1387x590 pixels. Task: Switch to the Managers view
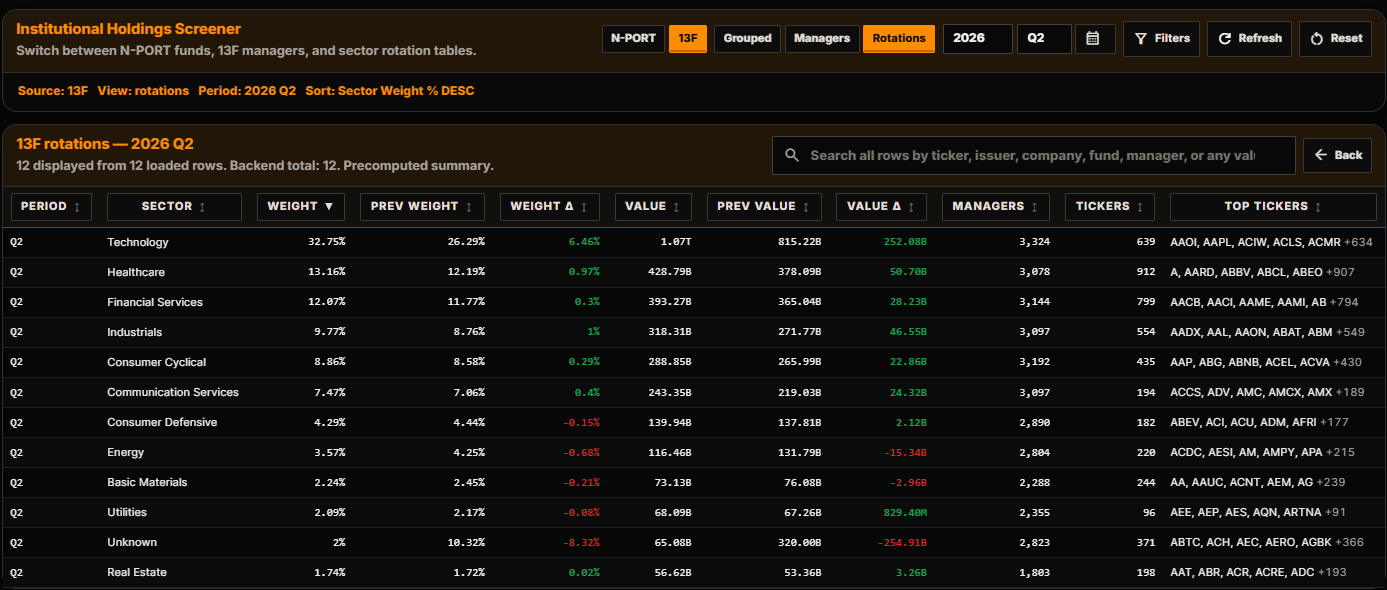coord(822,38)
